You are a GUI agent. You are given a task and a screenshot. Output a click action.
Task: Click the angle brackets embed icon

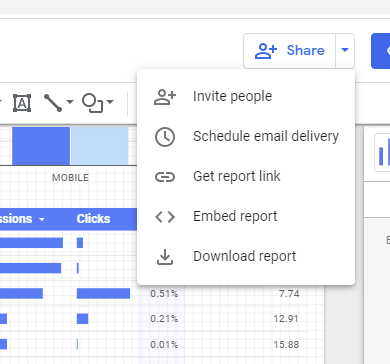coord(165,217)
